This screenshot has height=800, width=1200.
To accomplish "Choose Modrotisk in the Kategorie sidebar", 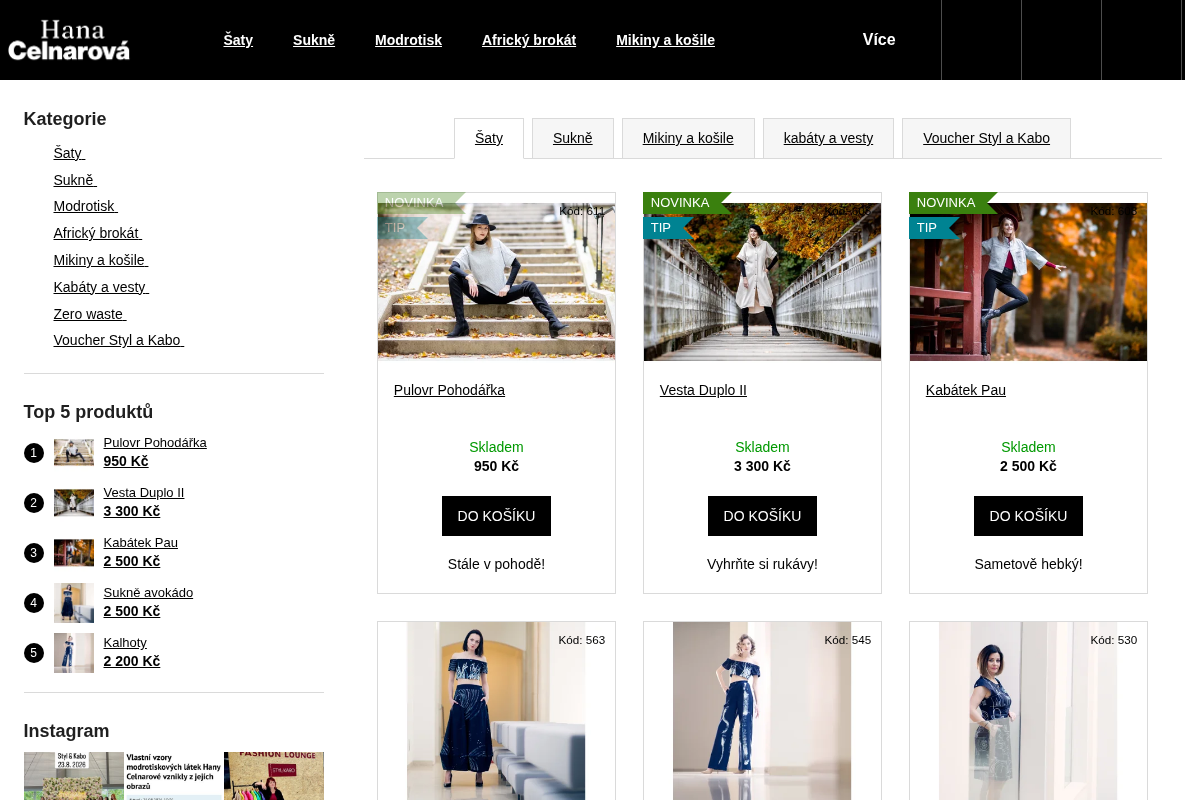I will (86, 206).
